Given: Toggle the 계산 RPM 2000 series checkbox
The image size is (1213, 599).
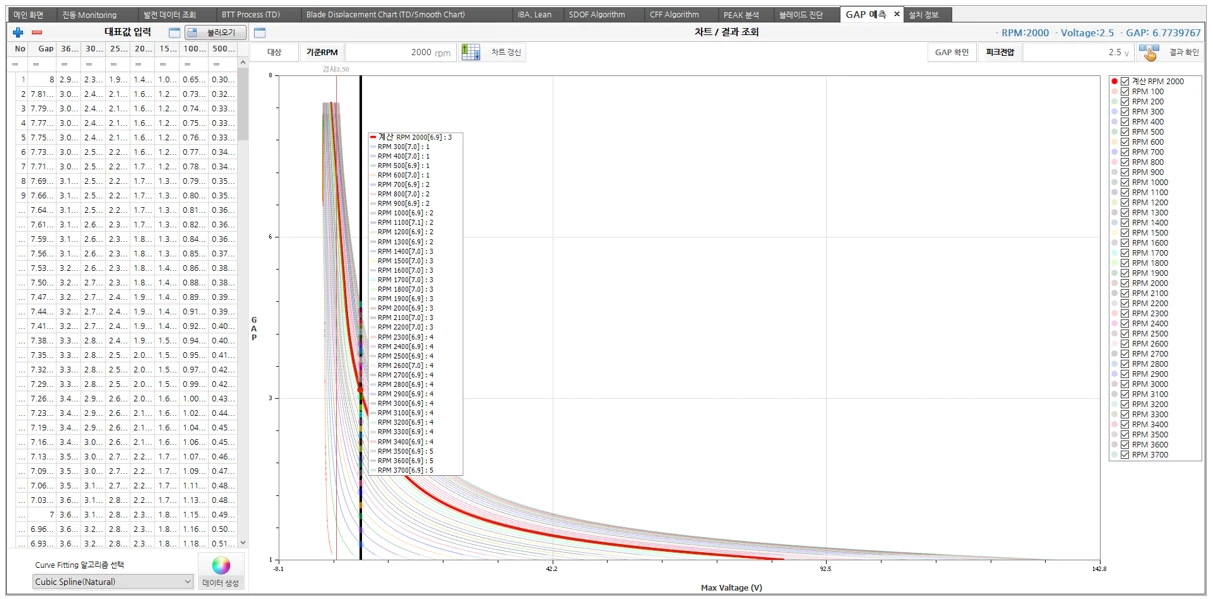Looking at the screenshot, I should [x=1125, y=81].
